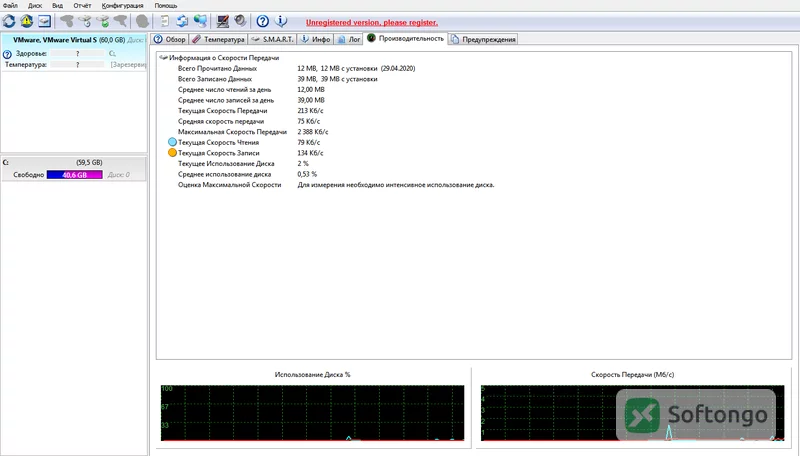Select the Максимальная Скорость Передачи row
Screen dimensions: 800x456
coord(253,132)
